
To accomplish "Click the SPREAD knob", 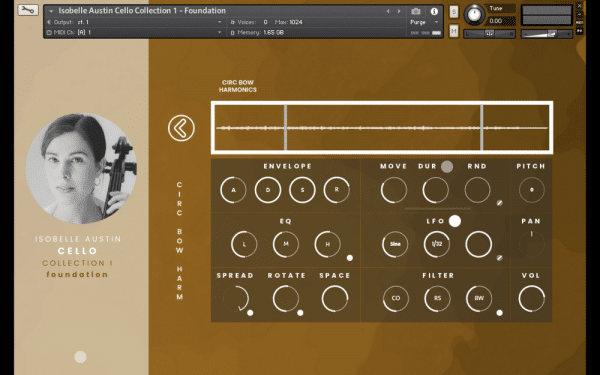I will 236,298.
